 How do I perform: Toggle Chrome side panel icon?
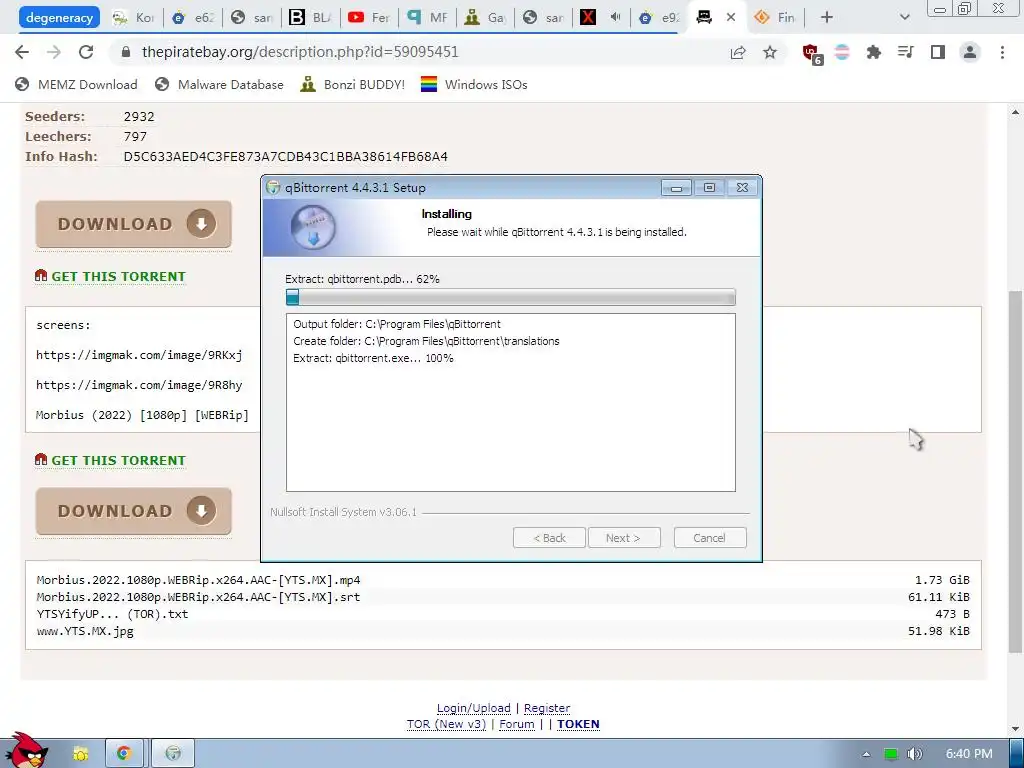[938, 52]
